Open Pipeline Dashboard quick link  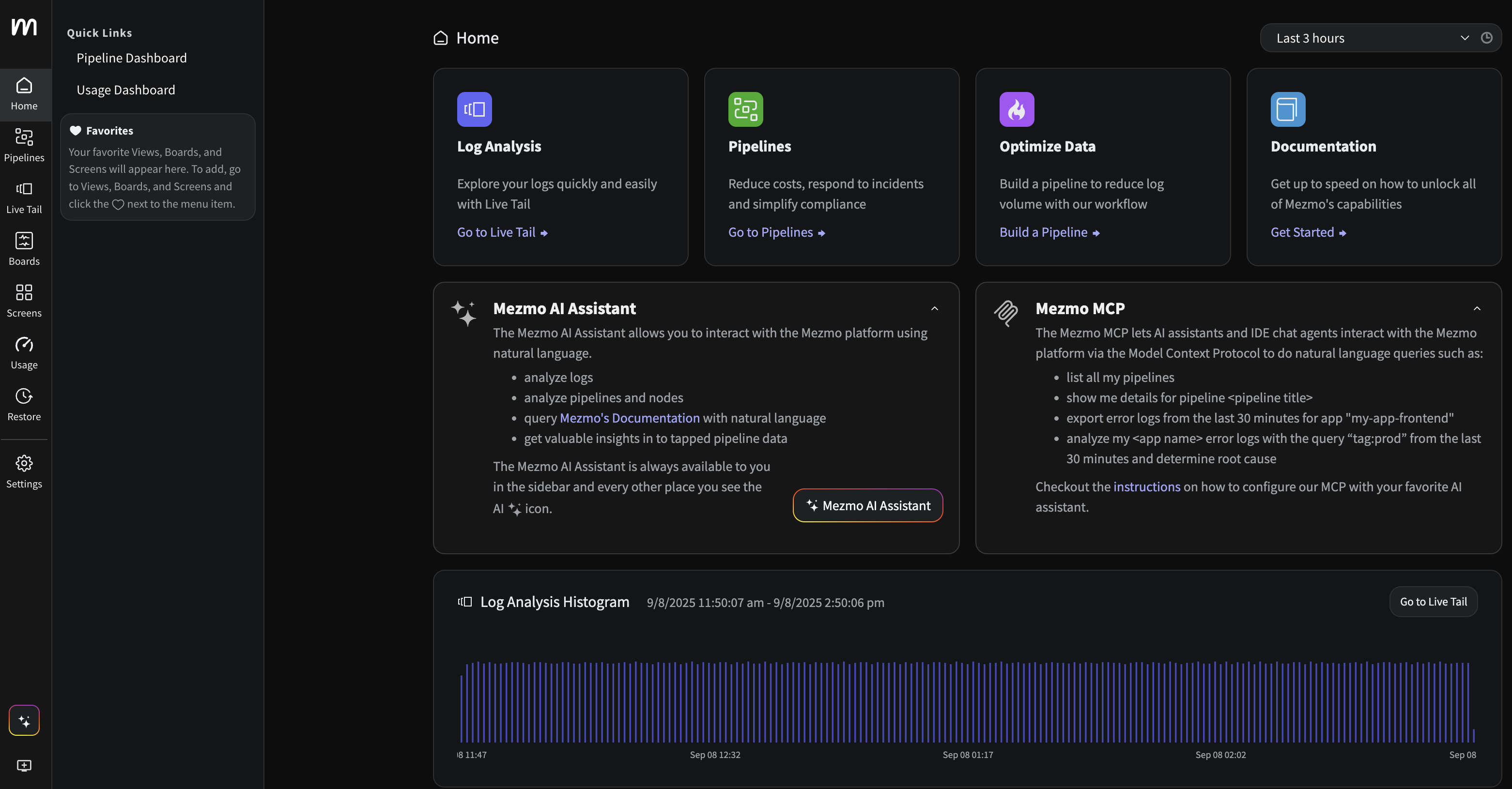(x=131, y=58)
